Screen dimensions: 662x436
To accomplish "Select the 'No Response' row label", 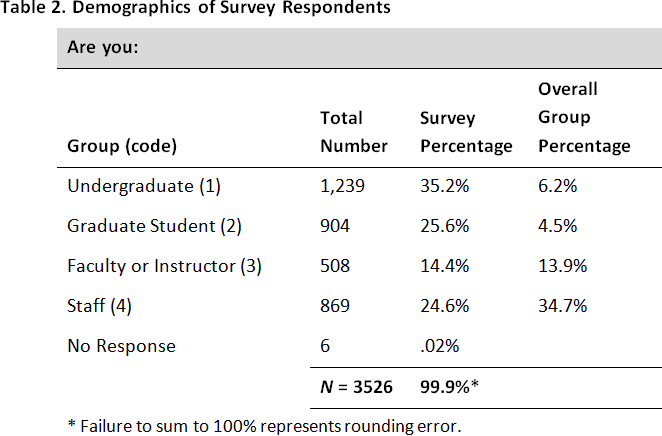I will coord(121,346).
